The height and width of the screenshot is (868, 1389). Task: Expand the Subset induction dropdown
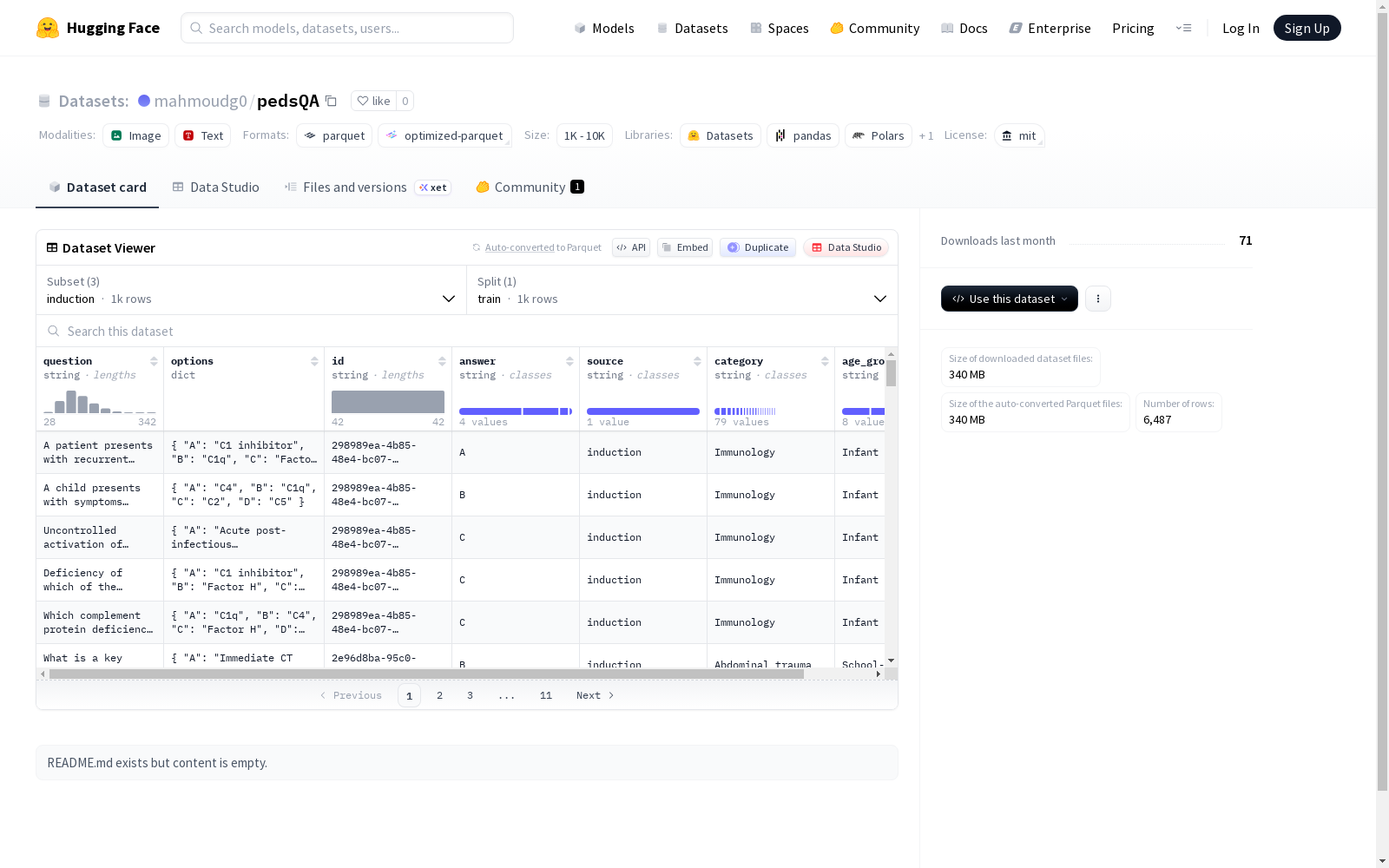click(252, 290)
